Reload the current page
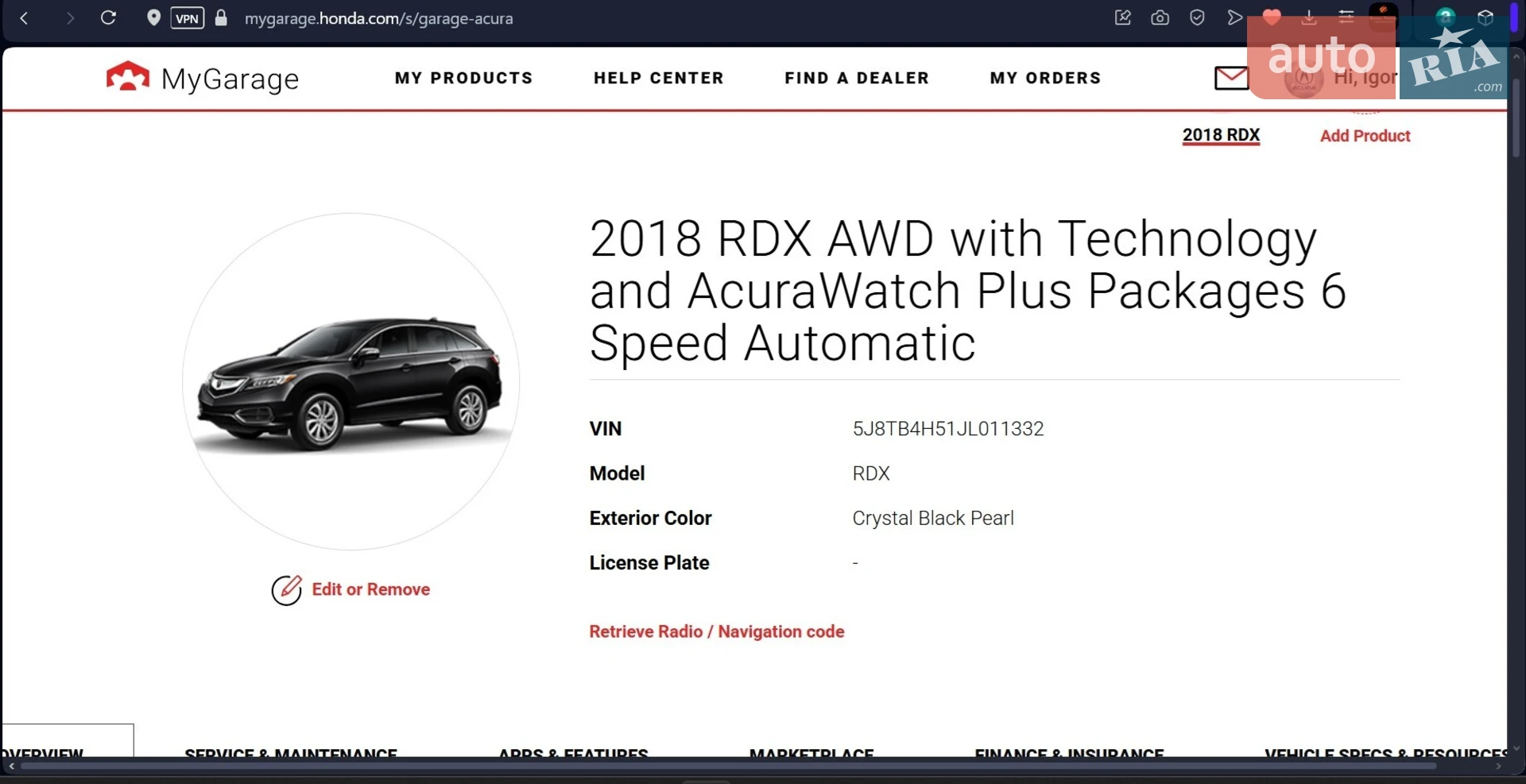The width and height of the screenshot is (1526, 784). pyautogui.click(x=108, y=17)
